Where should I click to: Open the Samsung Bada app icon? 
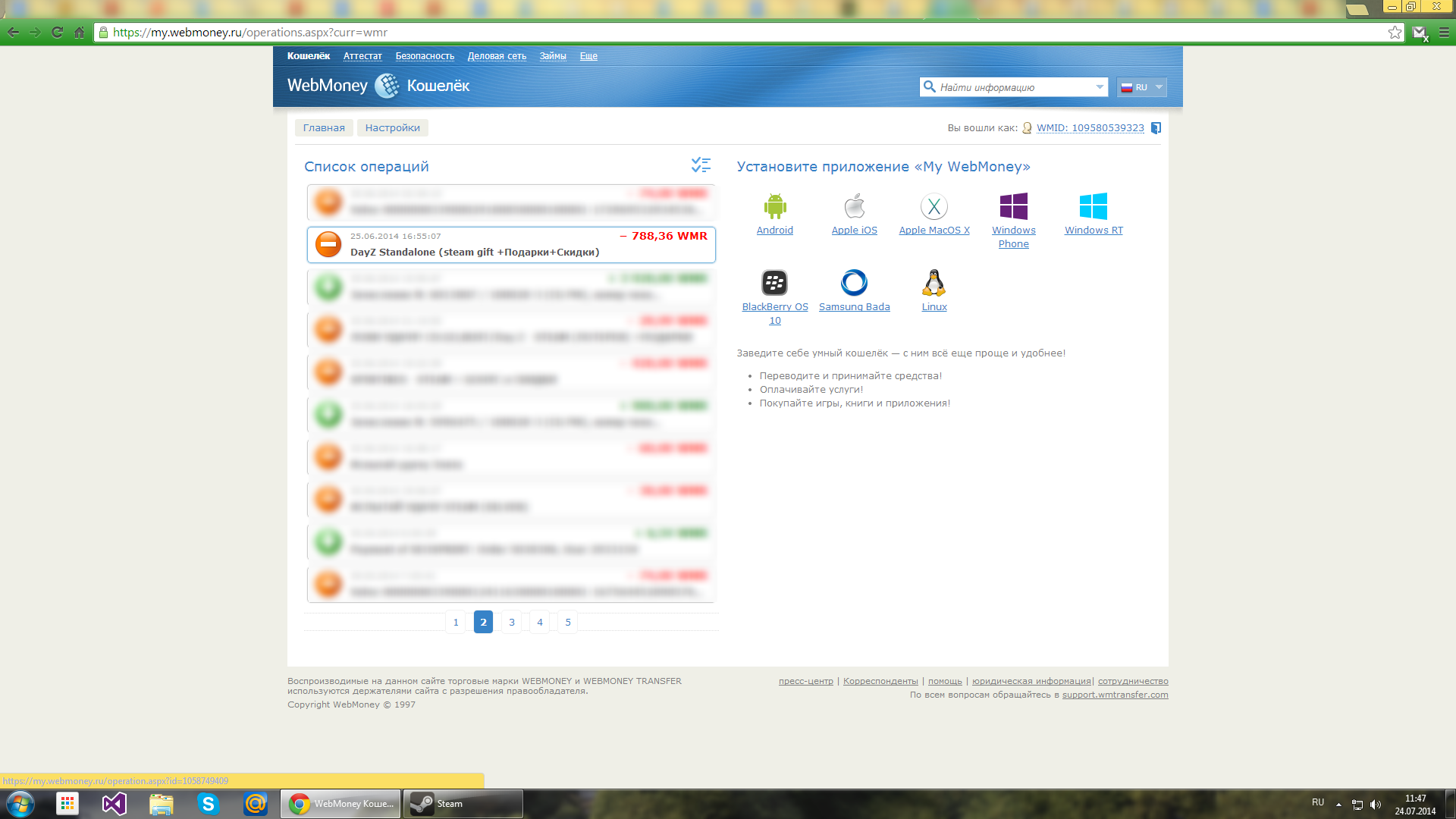tap(855, 283)
